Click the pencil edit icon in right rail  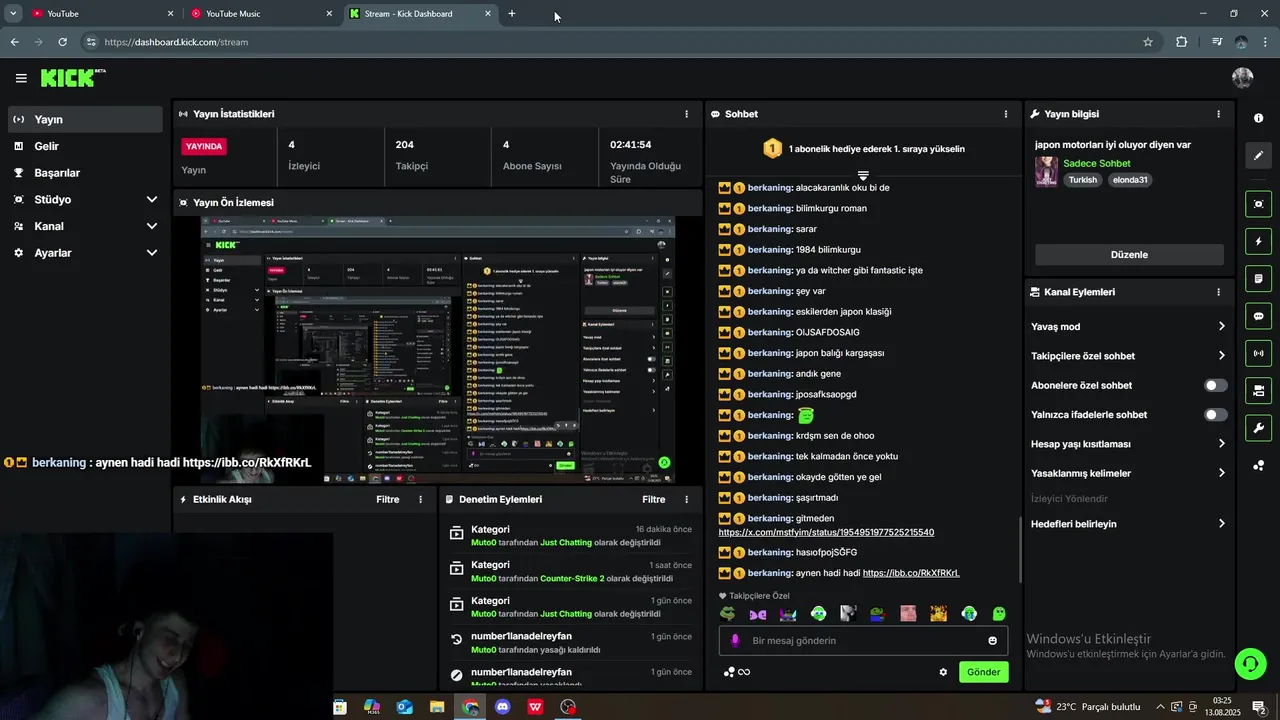point(1258,156)
